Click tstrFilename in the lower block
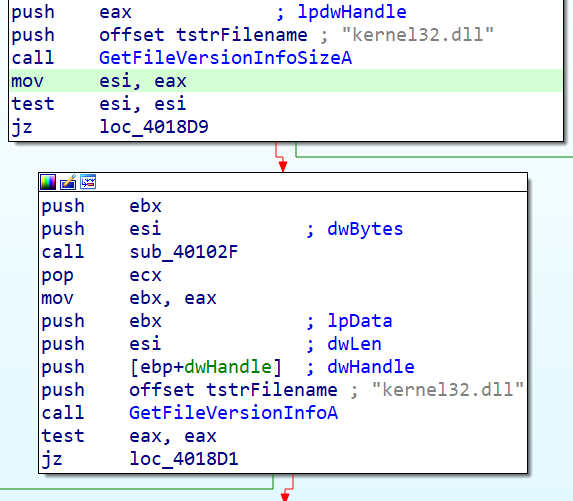The height and width of the screenshot is (501, 573). point(272,390)
